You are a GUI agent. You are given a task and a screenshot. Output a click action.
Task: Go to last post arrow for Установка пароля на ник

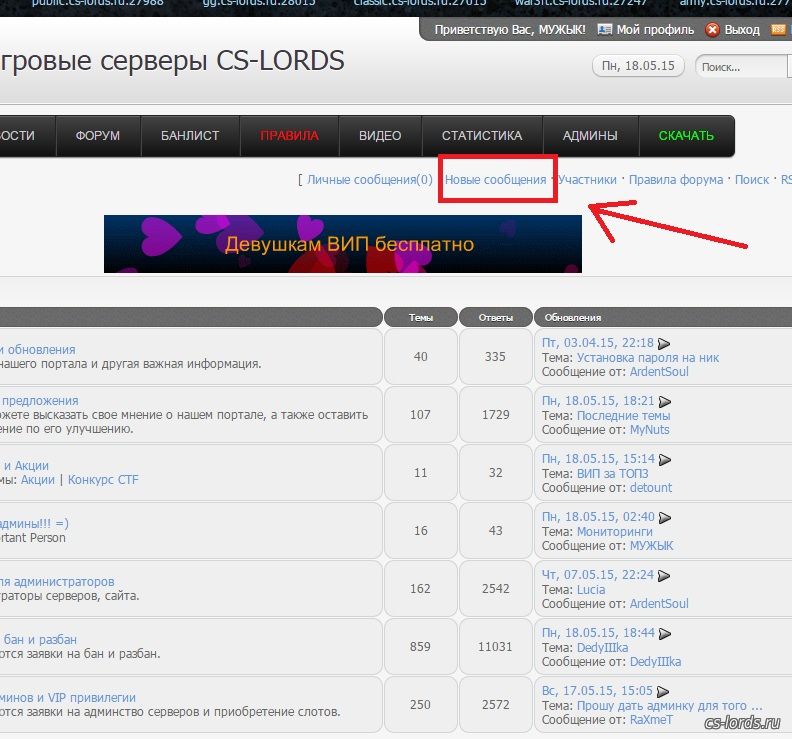664,343
